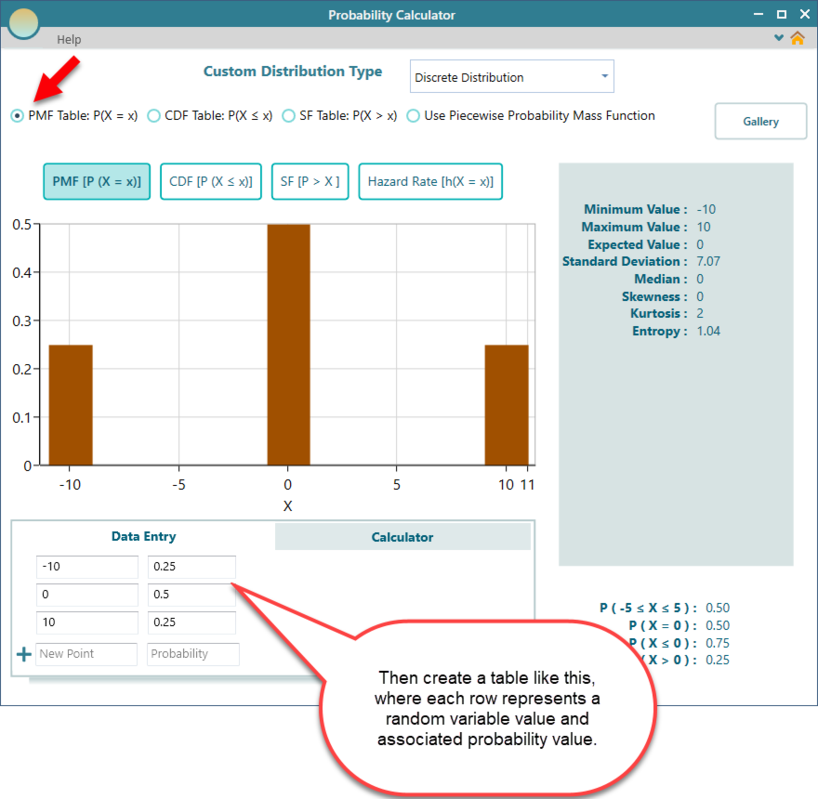
Task: Select PMF Table radio option
Action: pos(17,116)
